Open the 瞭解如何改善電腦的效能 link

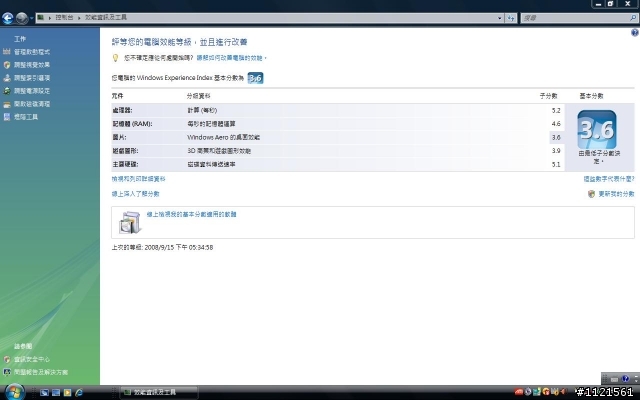coord(231,58)
